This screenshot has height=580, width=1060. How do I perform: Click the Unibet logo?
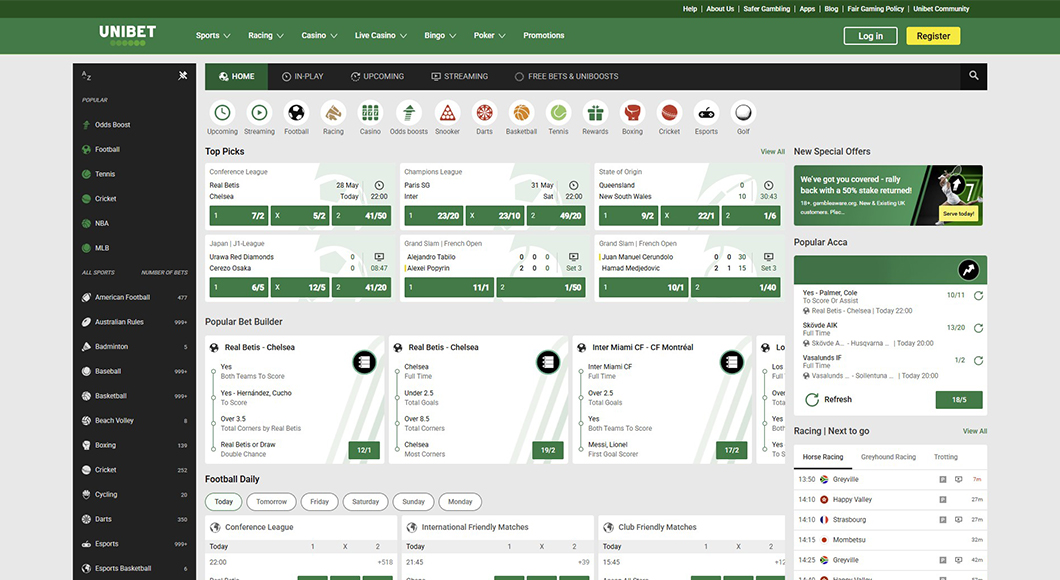(127, 35)
